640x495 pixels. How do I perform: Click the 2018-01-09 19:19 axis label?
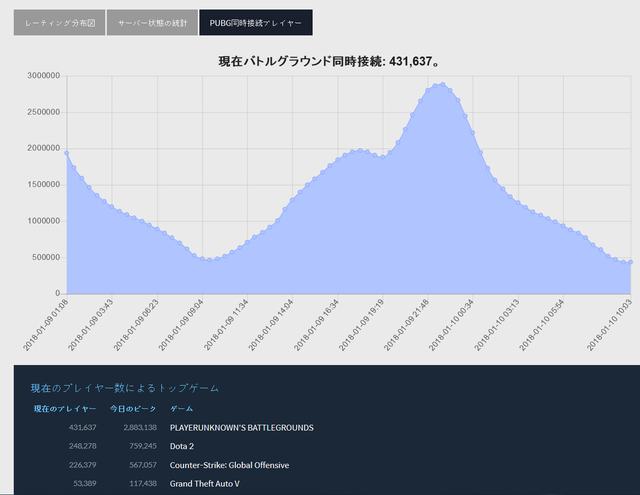click(361, 325)
